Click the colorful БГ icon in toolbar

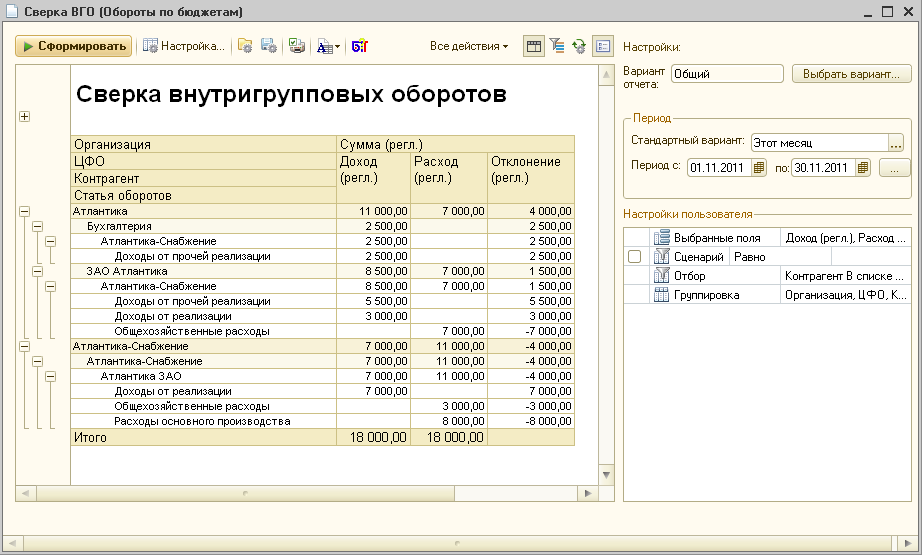[x=360, y=46]
